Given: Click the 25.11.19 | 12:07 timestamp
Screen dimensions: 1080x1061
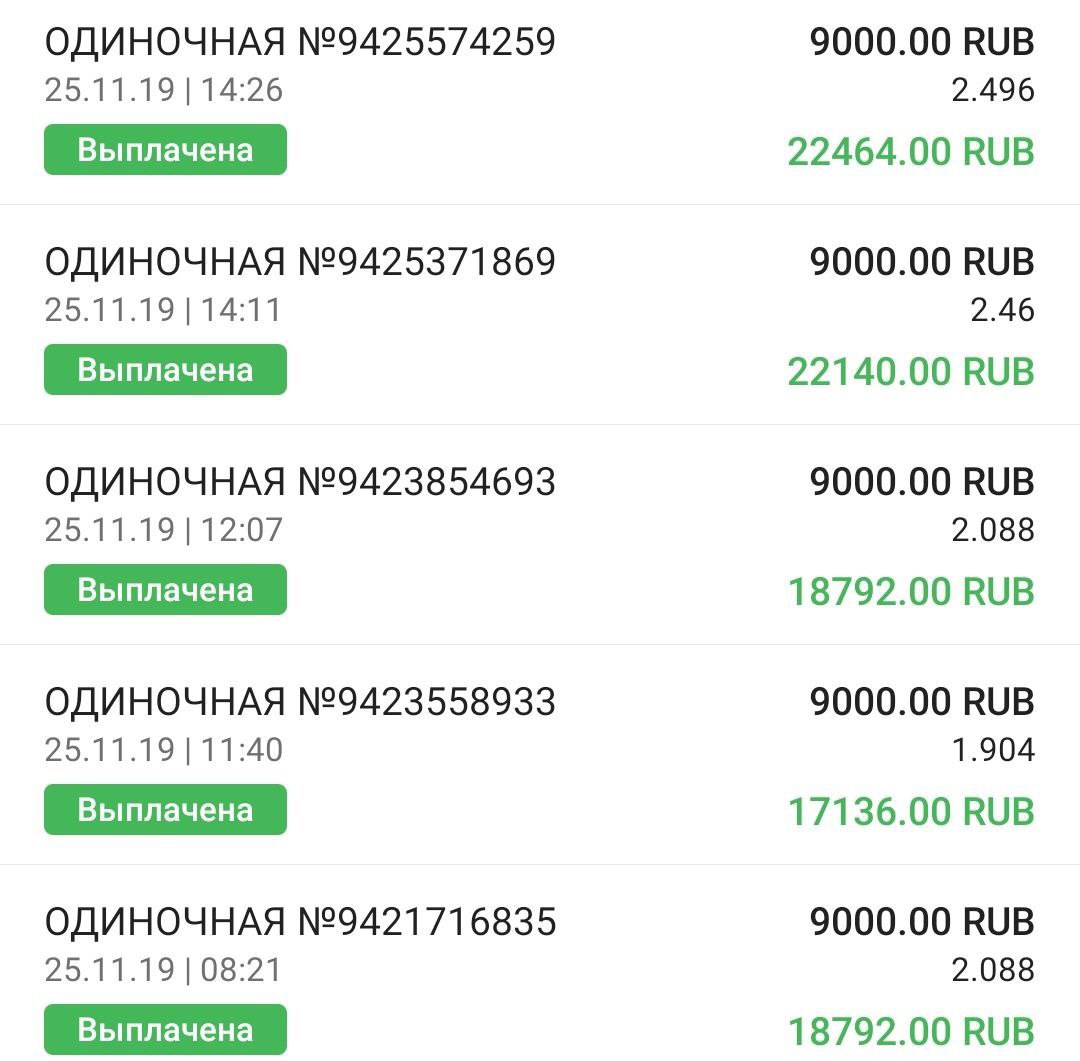Looking at the screenshot, I should coord(163,530).
